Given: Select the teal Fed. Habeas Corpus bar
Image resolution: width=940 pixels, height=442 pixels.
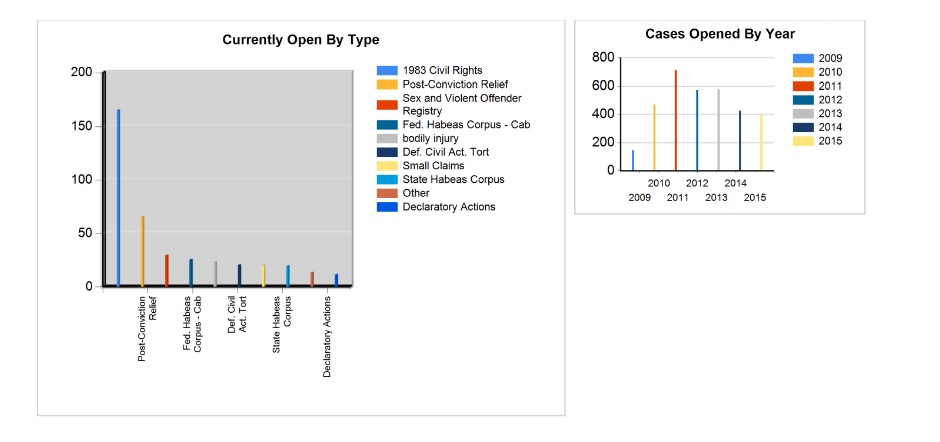Looking at the screenshot, I should pyautogui.click(x=191, y=273).
